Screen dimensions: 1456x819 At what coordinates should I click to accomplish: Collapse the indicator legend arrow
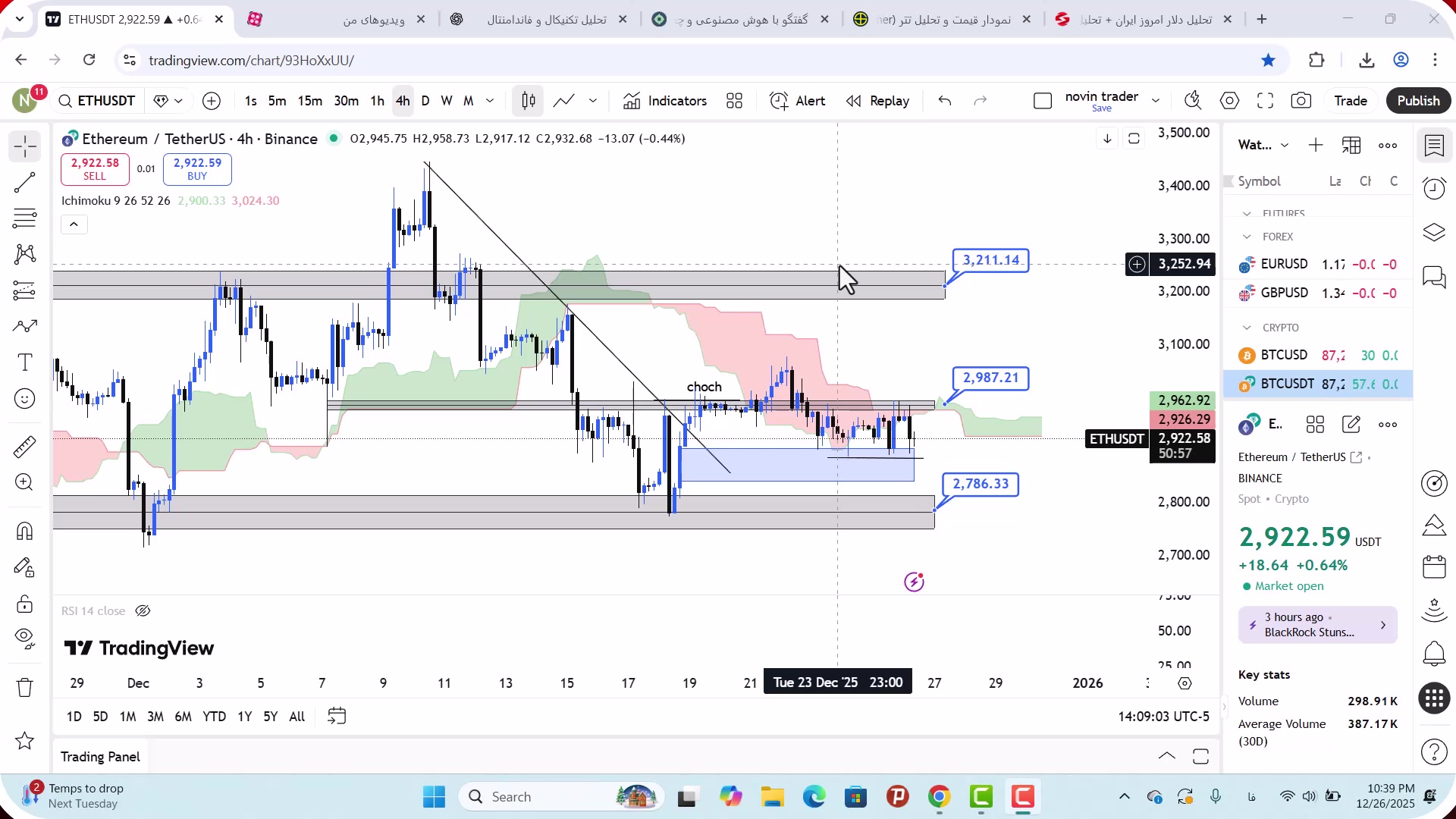pyautogui.click(x=74, y=224)
